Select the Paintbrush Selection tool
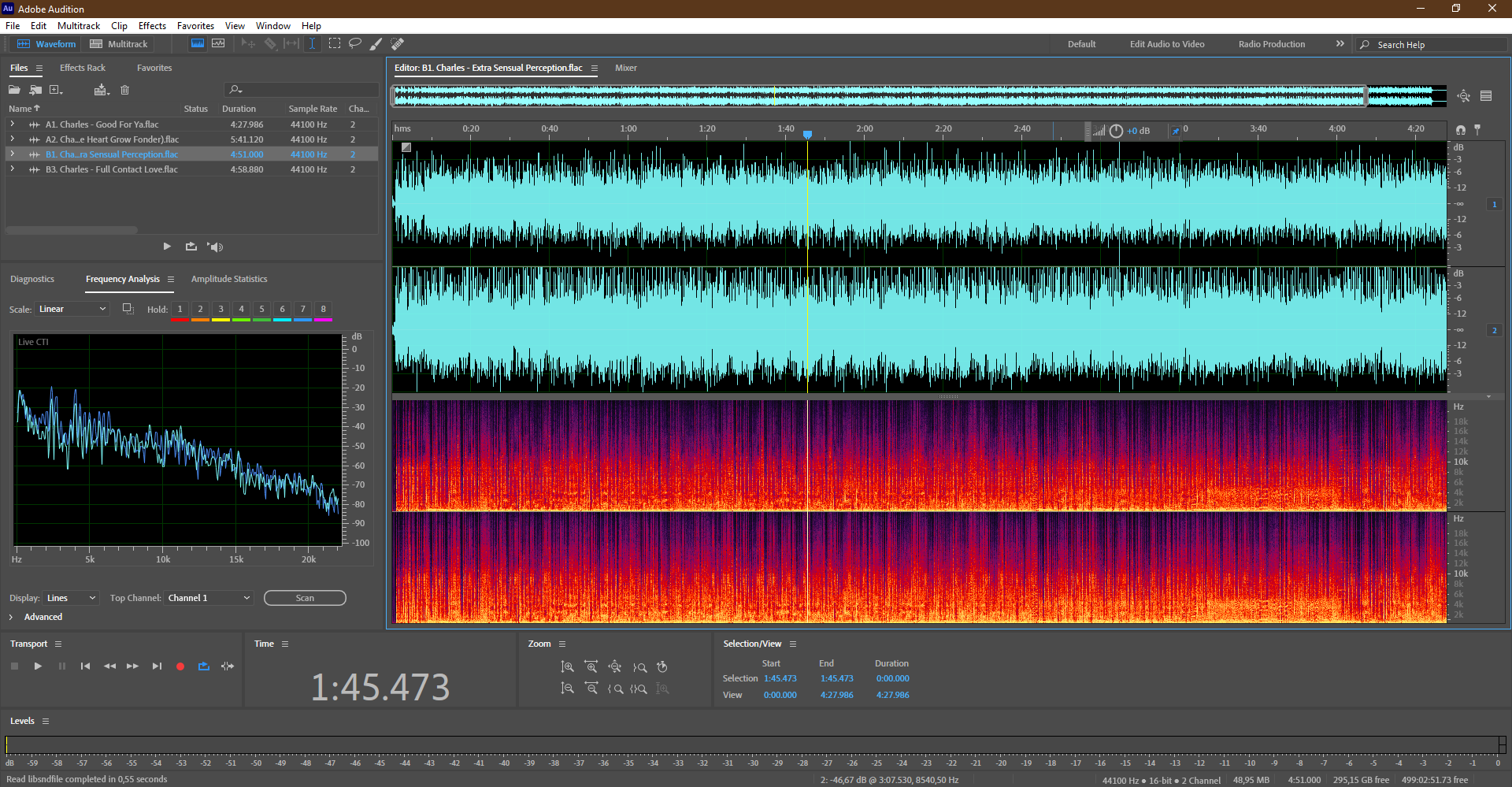 tap(376, 44)
